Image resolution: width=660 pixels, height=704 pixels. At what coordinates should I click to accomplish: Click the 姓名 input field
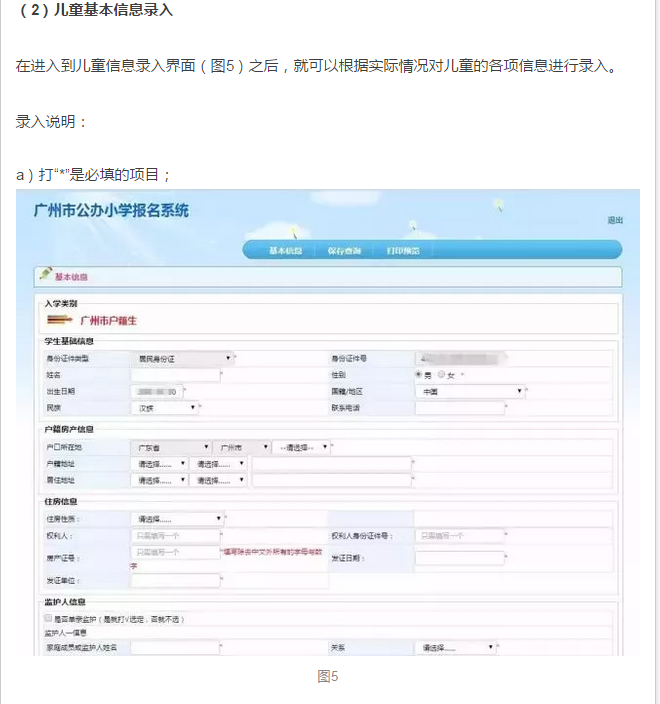[174, 375]
